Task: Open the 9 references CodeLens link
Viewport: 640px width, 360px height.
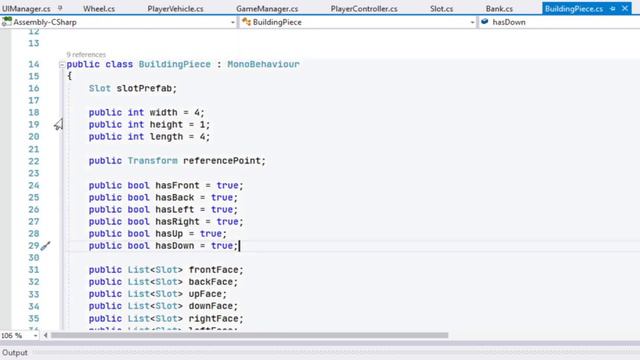Action: point(86,54)
